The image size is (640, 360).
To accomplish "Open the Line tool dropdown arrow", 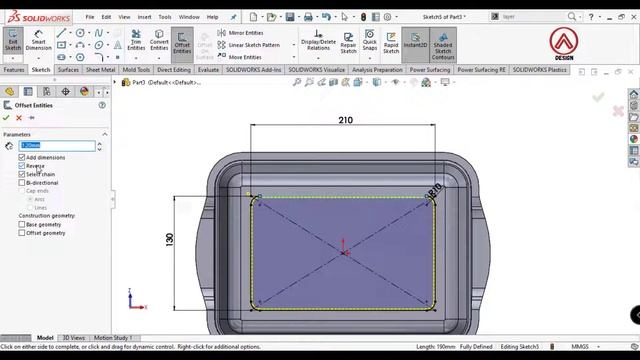I will click(70, 33).
